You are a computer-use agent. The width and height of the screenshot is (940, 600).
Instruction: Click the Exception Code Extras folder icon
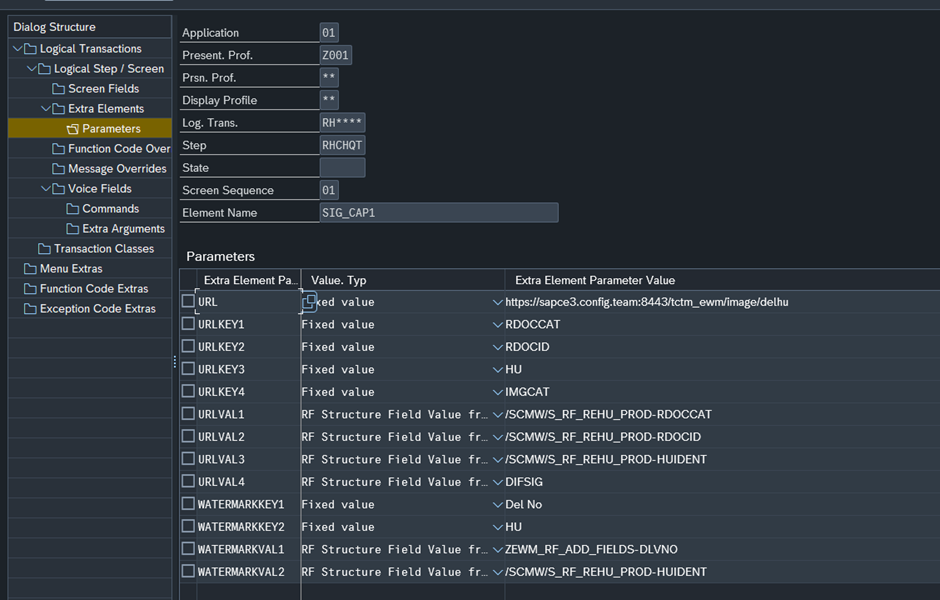pos(30,309)
